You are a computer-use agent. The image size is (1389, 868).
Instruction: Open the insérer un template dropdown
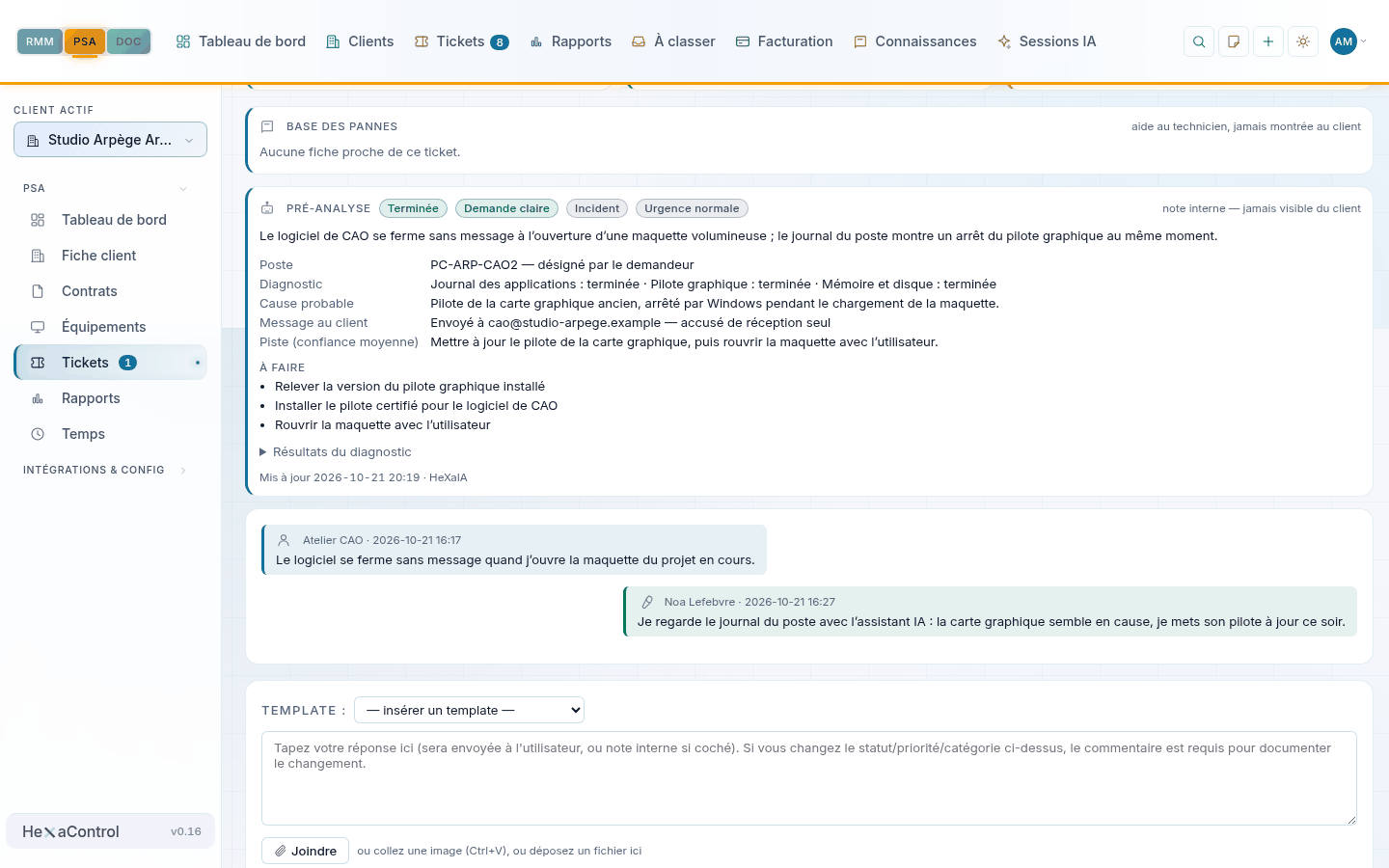tap(469, 710)
